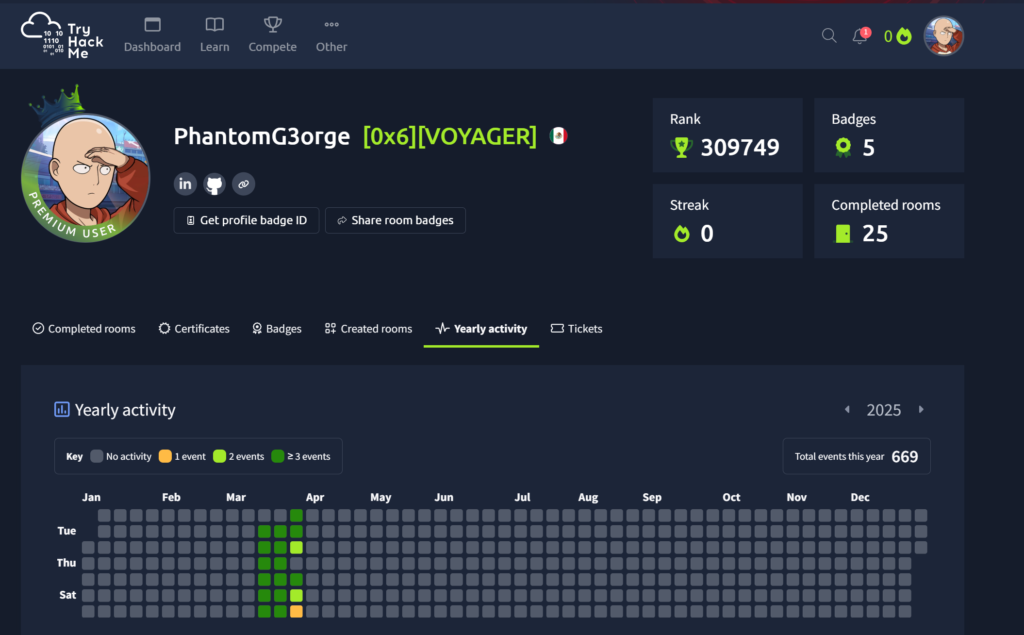Click the May month label
1024x635 pixels.
(381, 497)
